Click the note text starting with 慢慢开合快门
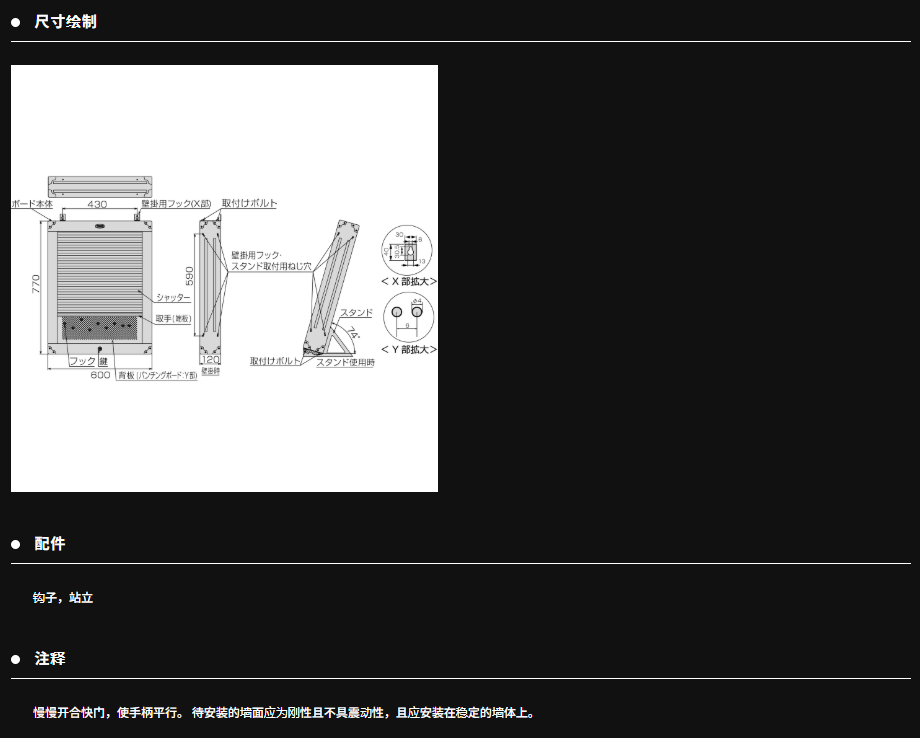Viewport: 920px width, 738px height. 285,713
